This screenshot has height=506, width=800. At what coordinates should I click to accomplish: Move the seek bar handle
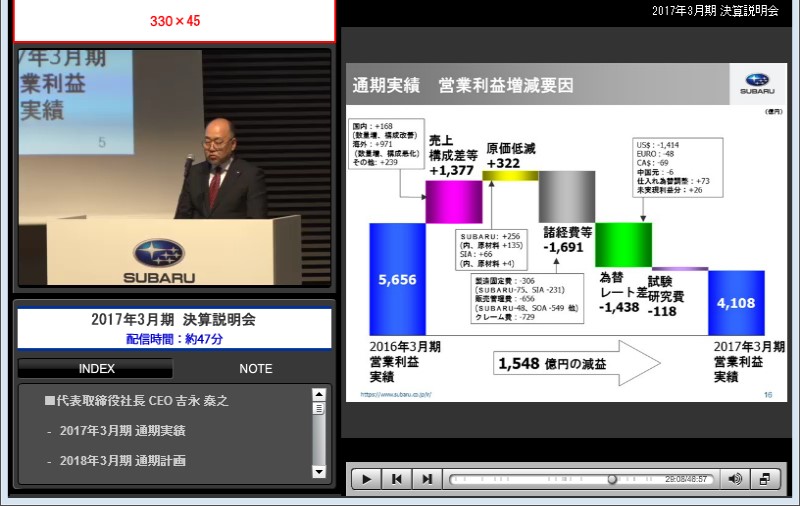[612, 479]
